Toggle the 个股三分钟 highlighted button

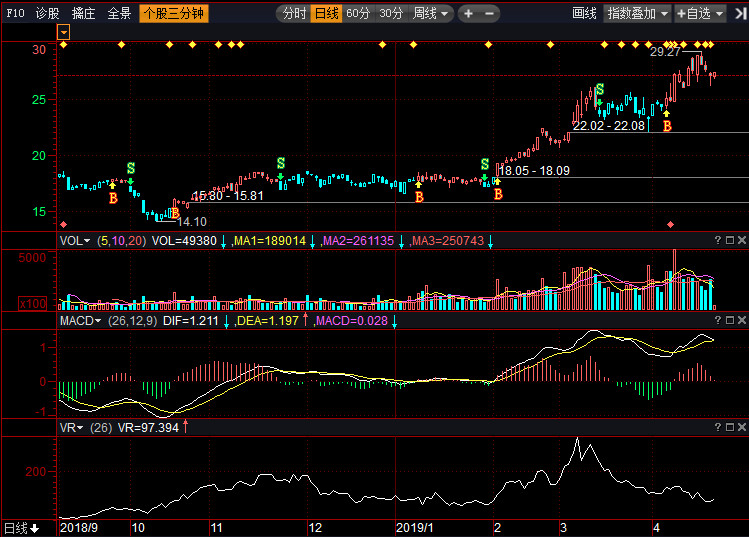coord(174,14)
